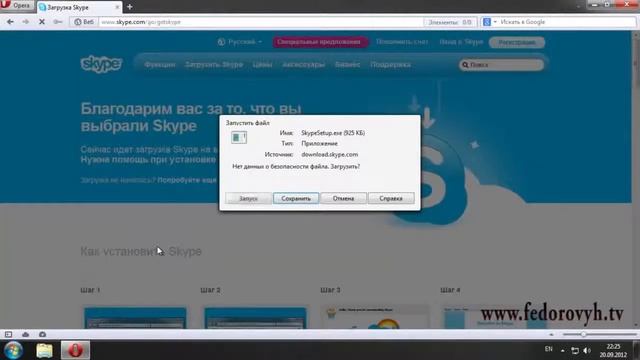Open Специальные предложения link

pos(319,42)
